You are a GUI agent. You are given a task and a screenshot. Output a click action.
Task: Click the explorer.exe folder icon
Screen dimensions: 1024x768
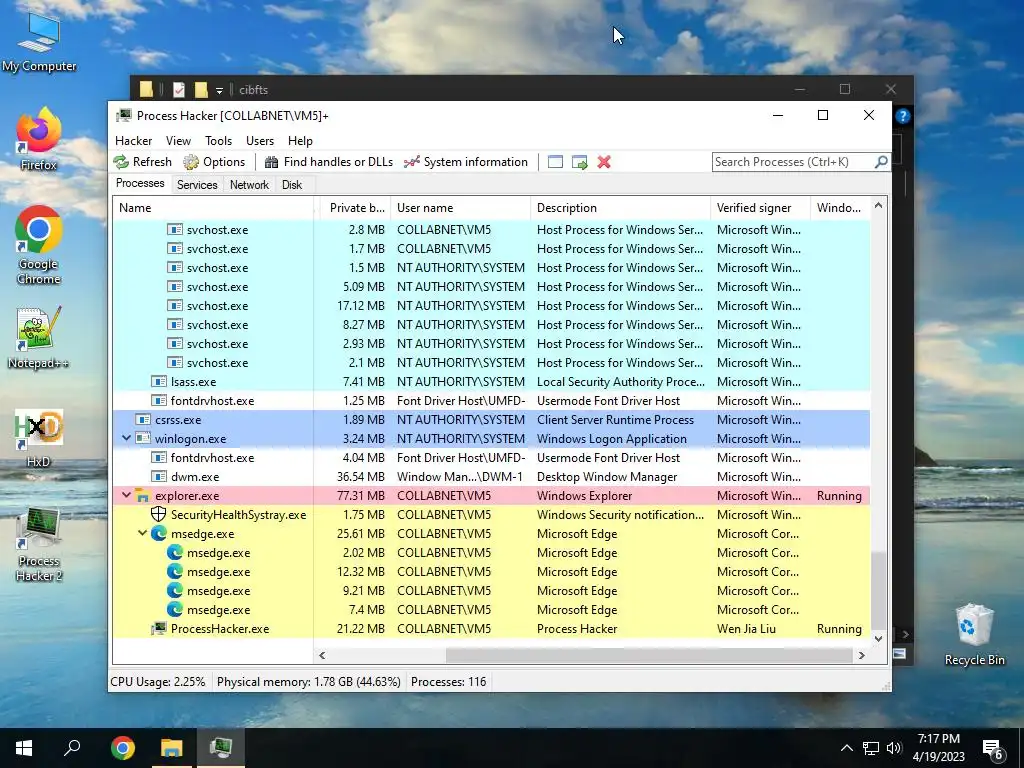(x=143, y=496)
